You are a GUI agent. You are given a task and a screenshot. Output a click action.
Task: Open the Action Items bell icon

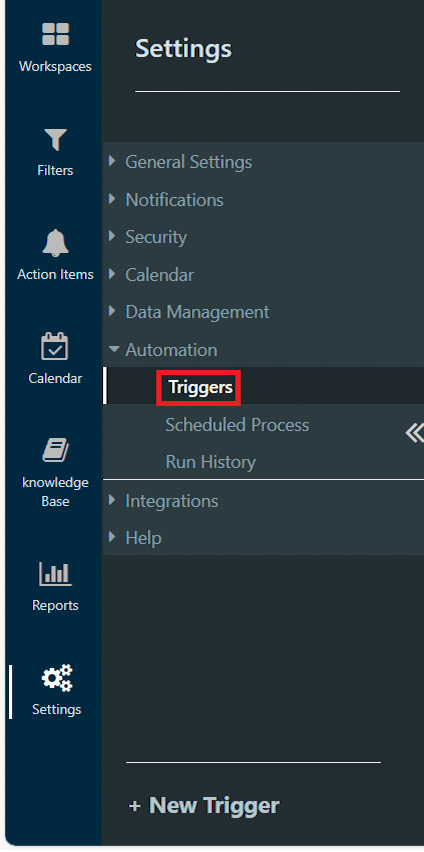click(55, 243)
